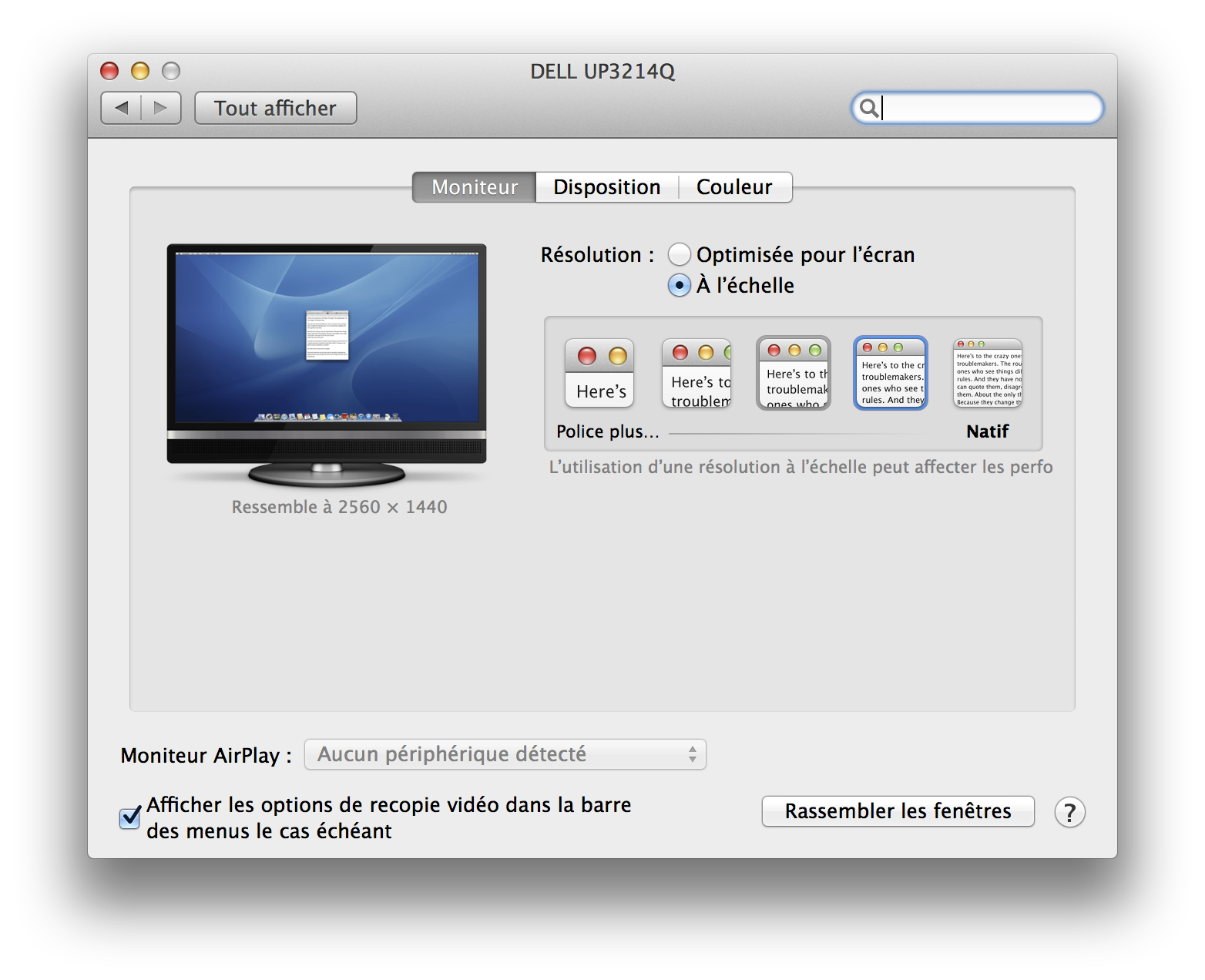Image resolution: width=1205 pixels, height=980 pixels.
Task: Click the monitor preview image
Action: [x=327, y=366]
